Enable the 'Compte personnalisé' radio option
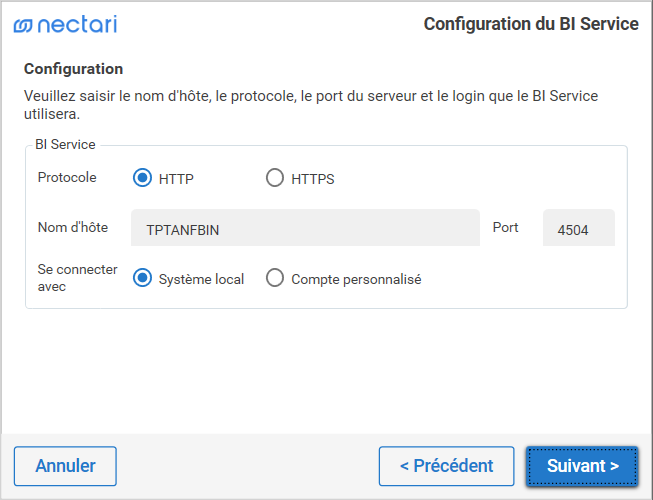The width and height of the screenshot is (653, 500). [x=275, y=279]
